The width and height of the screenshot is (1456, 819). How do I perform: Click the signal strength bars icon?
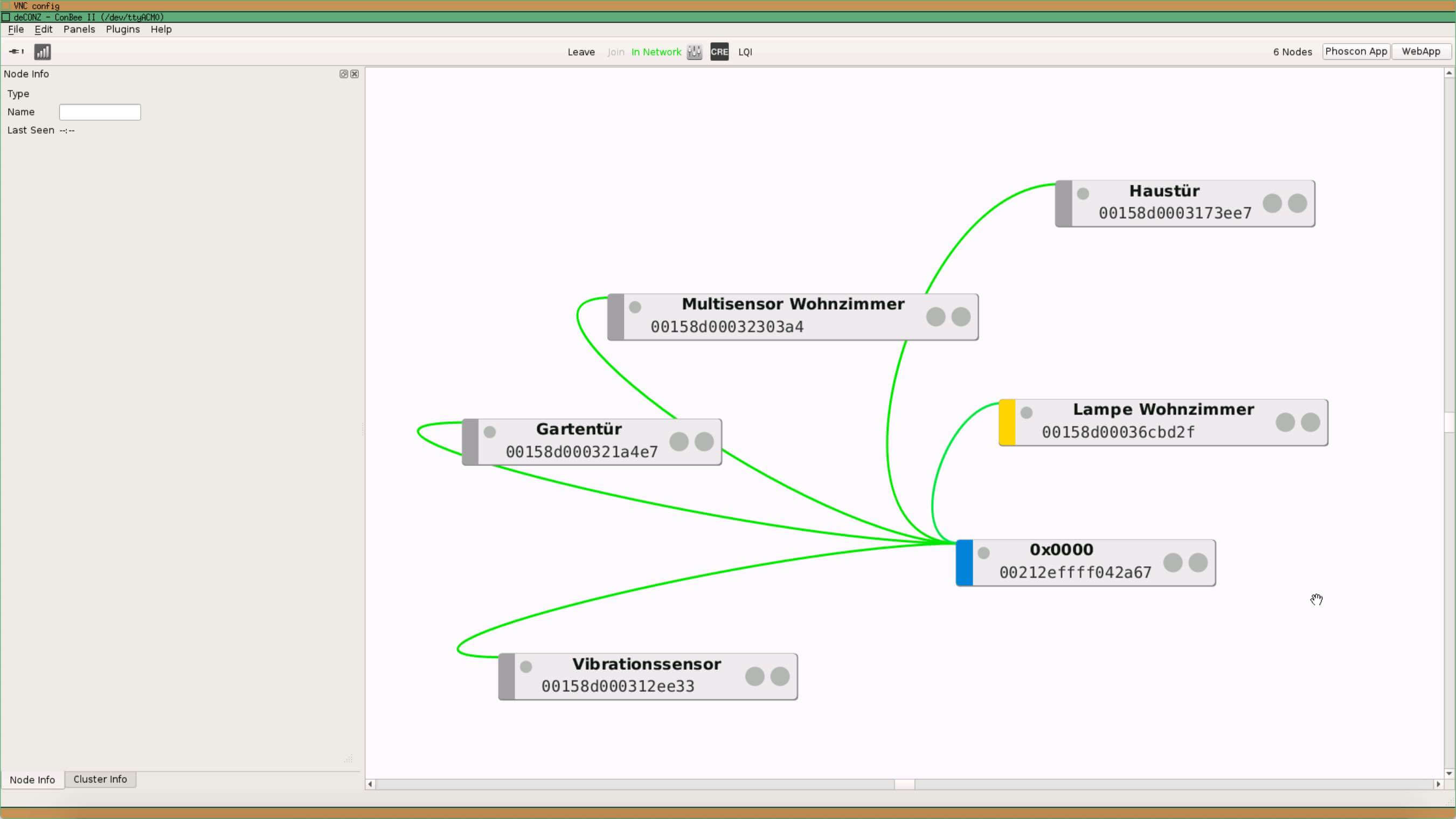[x=43, y=51]
